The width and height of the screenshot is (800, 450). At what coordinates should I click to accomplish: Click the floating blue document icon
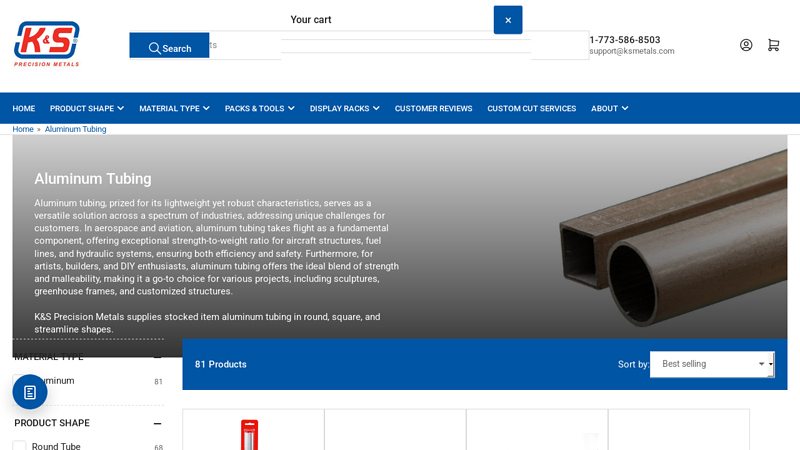[30, 392]
